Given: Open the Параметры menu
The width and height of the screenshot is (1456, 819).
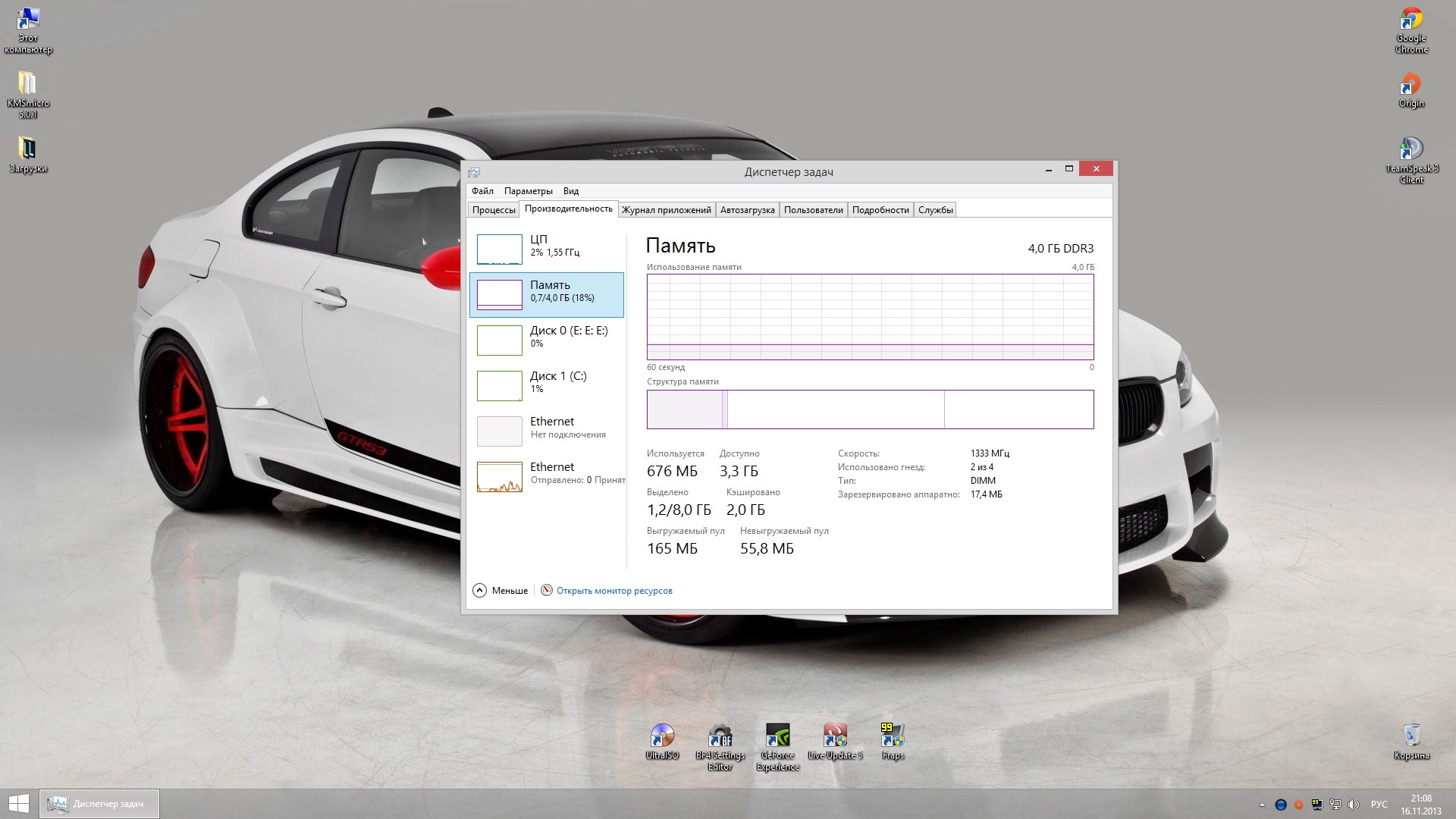Looking at the screenshot, I should [528, 191].
